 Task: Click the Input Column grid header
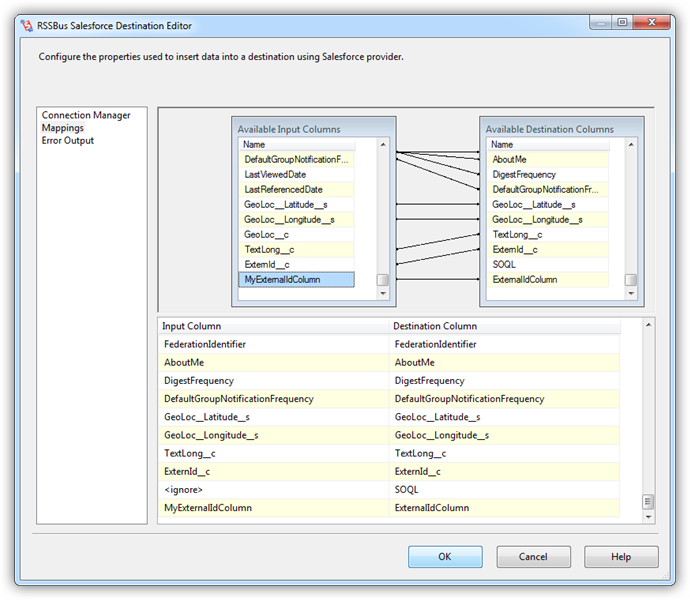274,326
